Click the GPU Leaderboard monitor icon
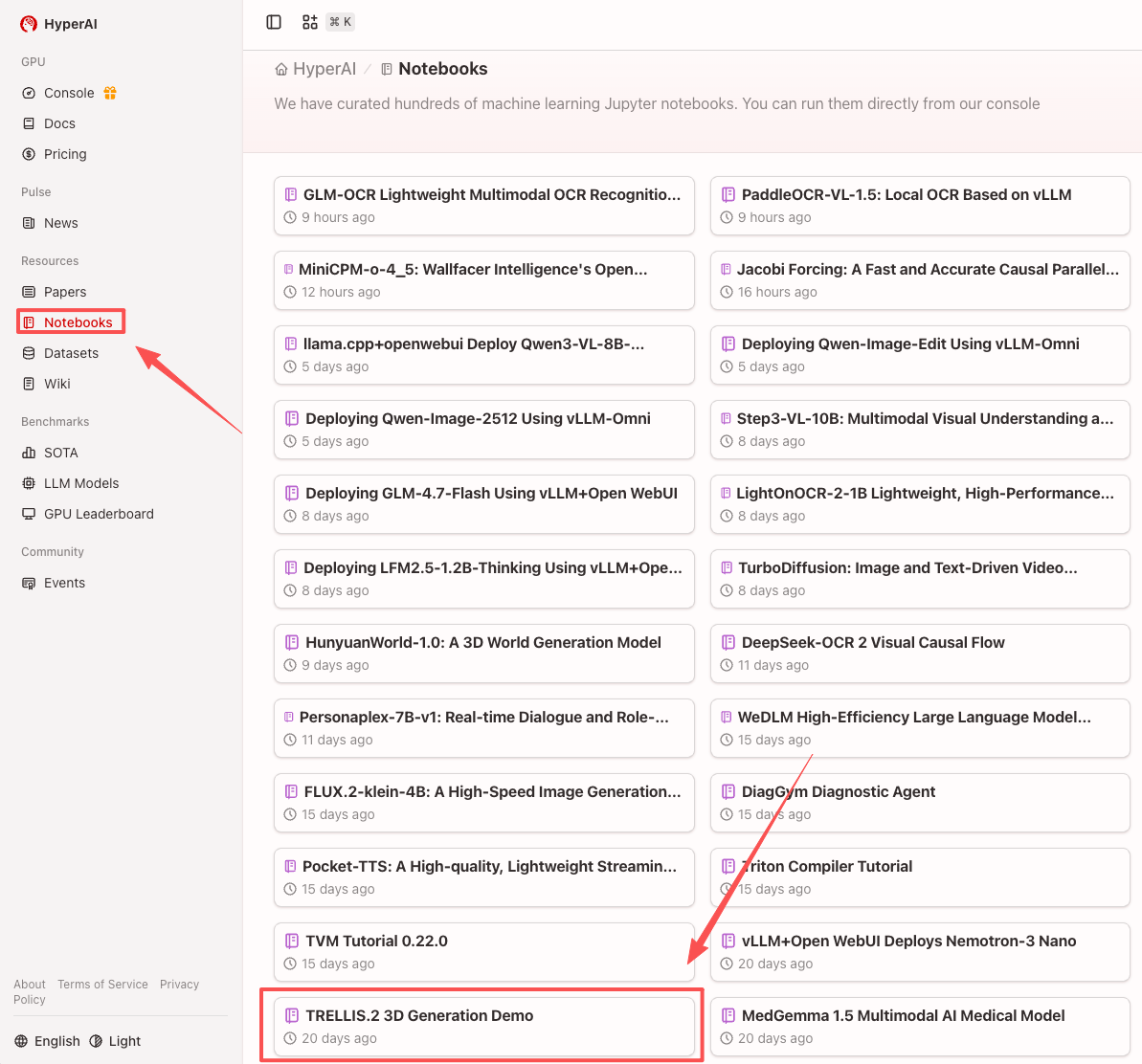 29,514
